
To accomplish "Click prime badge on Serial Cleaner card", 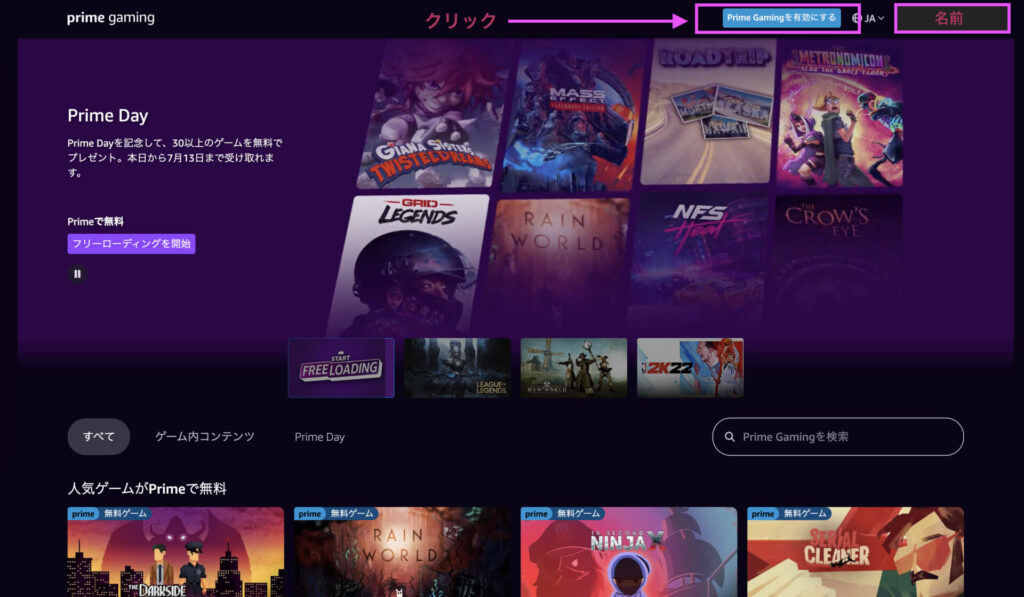I will pos(763,514).
